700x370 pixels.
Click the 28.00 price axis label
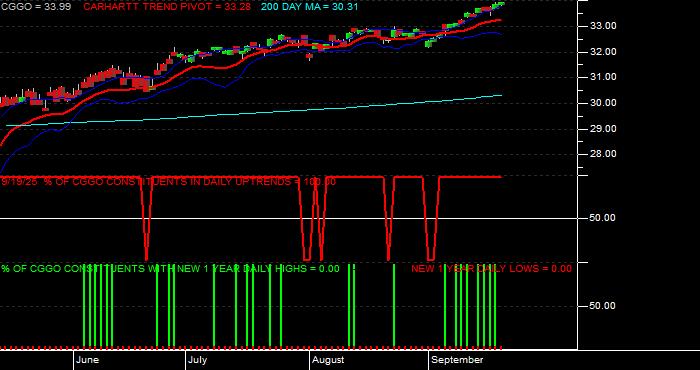tap(603, 154)
